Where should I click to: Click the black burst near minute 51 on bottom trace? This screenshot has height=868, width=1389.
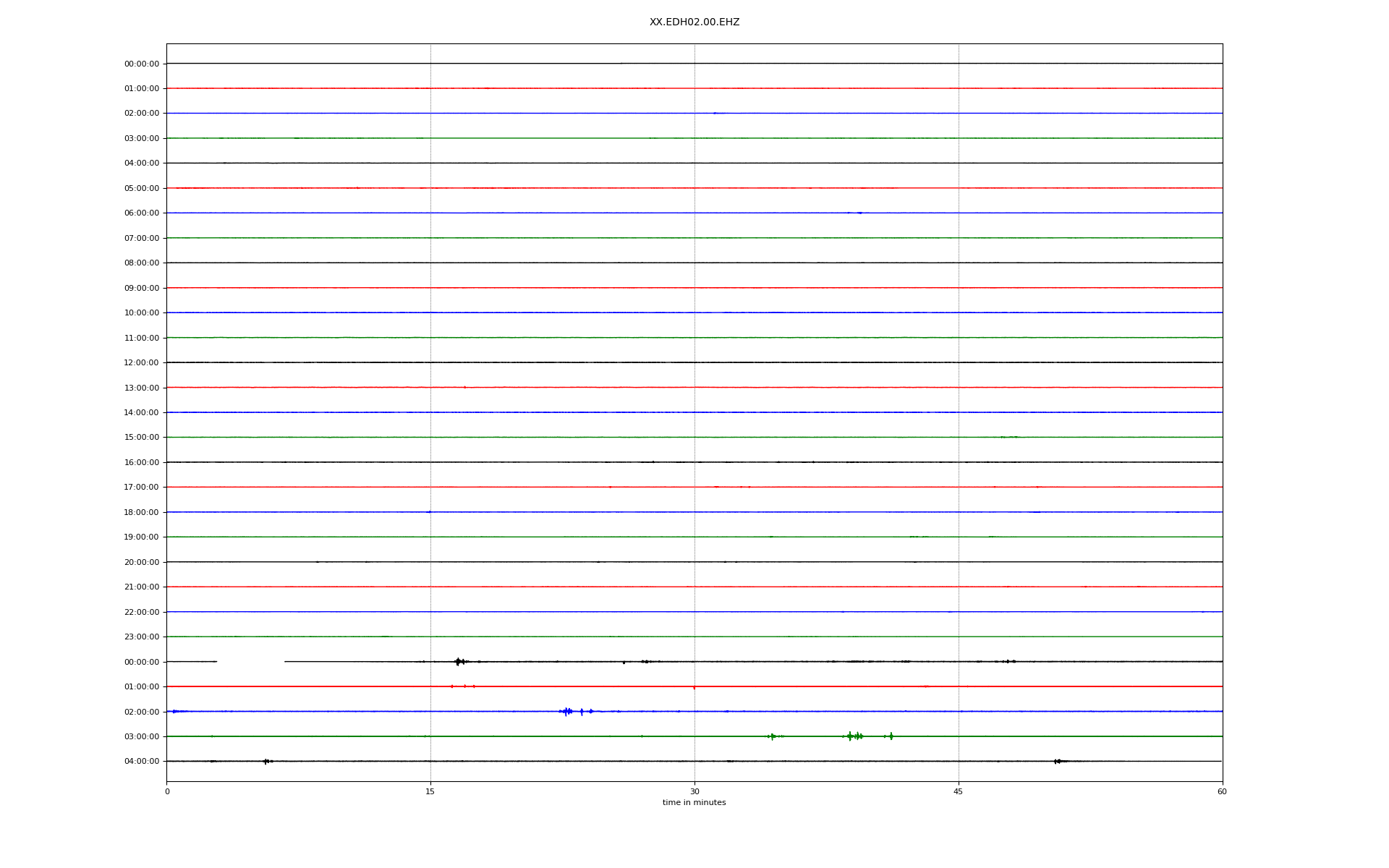[x=1057, y=762]
